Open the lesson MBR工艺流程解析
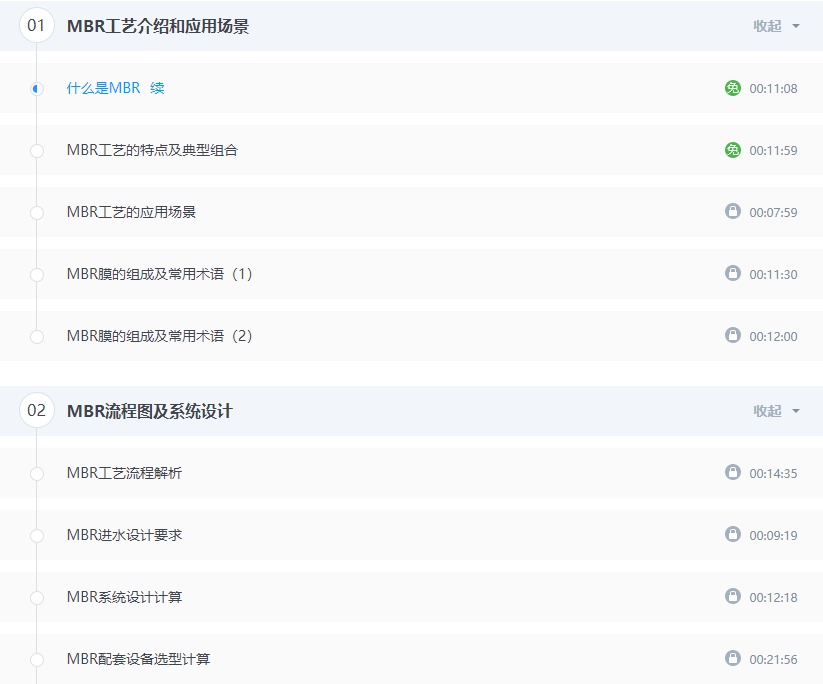Screen dimensions: 823x684 [124, 473]
